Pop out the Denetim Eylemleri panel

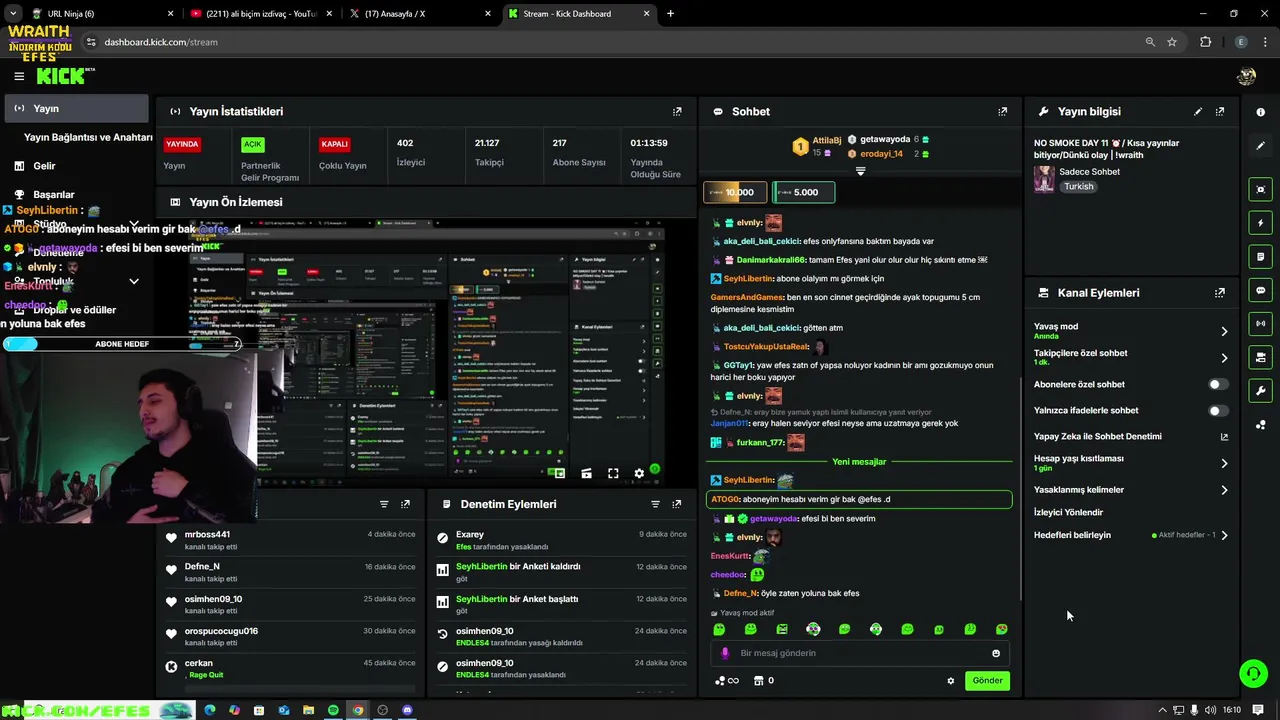click(677, 504)
